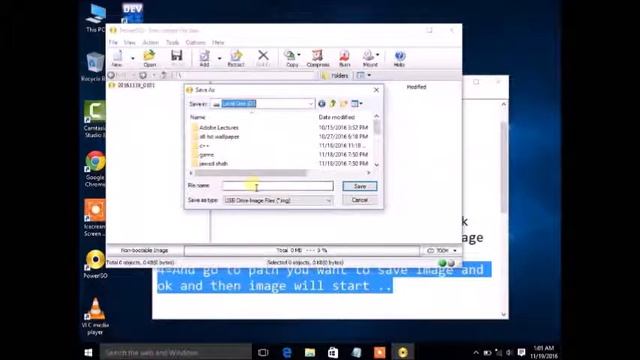Click the Date modified column header in Save As

coord(337,117)
